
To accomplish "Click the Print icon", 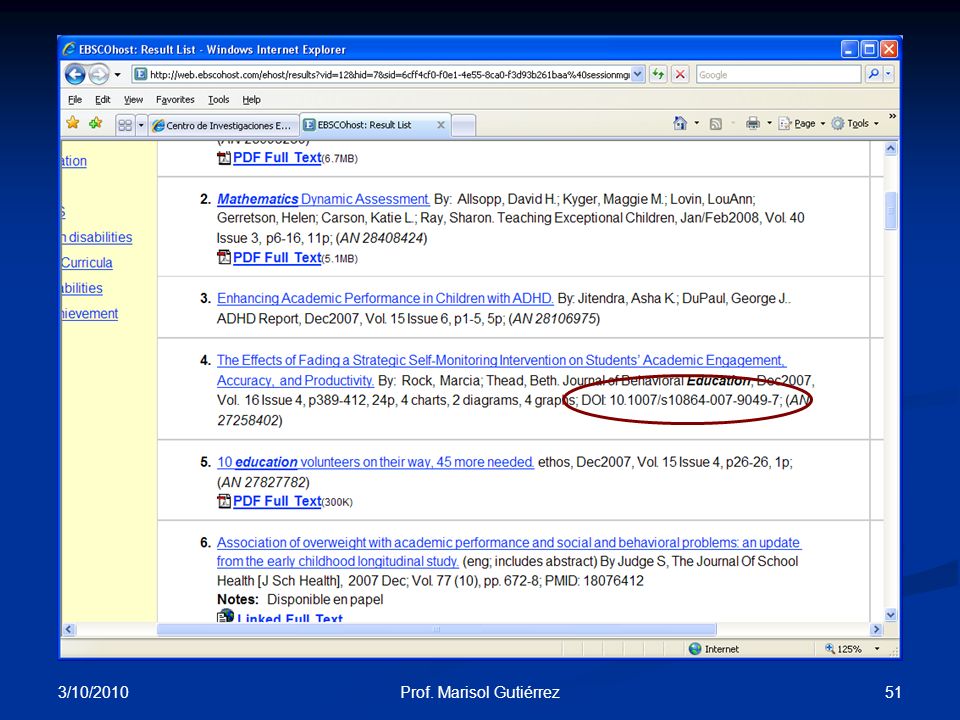I will 752,124.
